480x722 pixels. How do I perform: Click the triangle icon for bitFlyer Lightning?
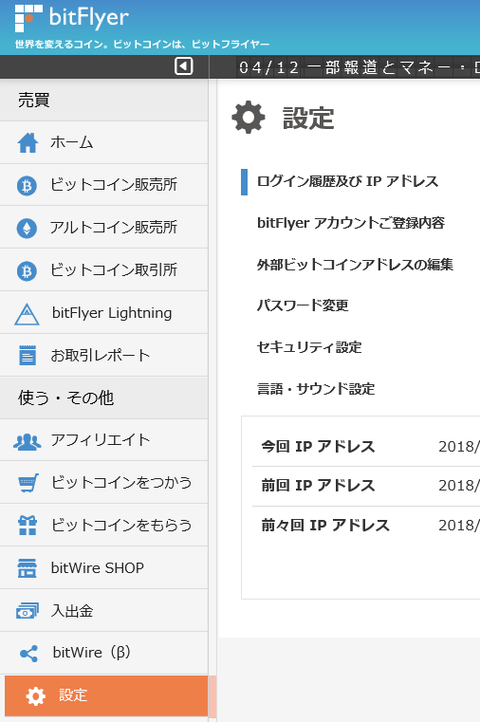[27, 314]
